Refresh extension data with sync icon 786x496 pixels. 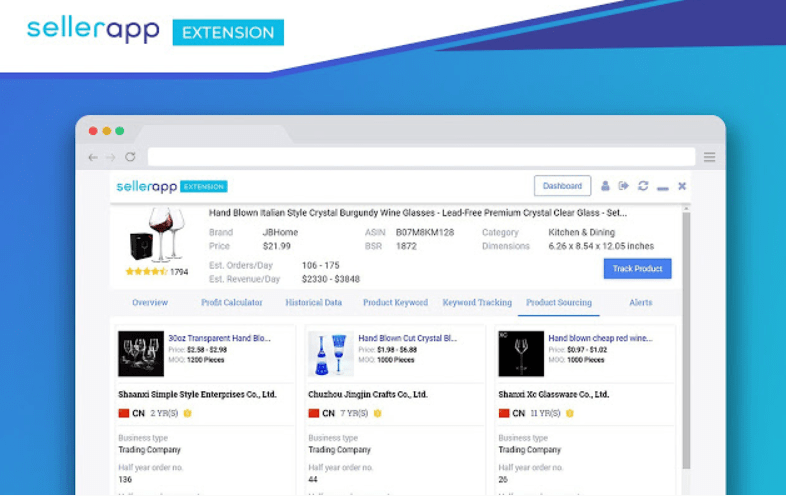pos(643,186)
